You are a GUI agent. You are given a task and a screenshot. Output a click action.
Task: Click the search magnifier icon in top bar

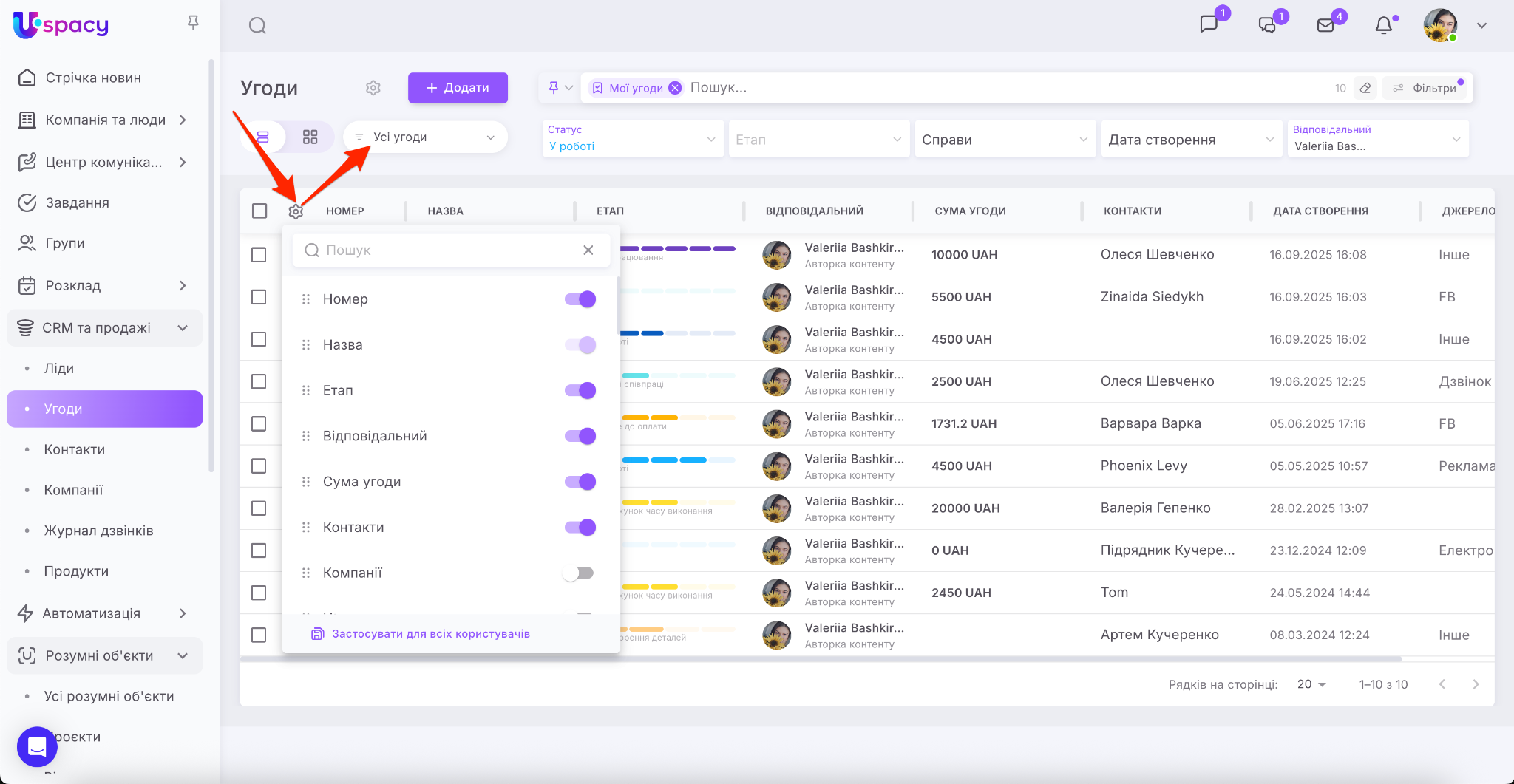pos(257,26)
